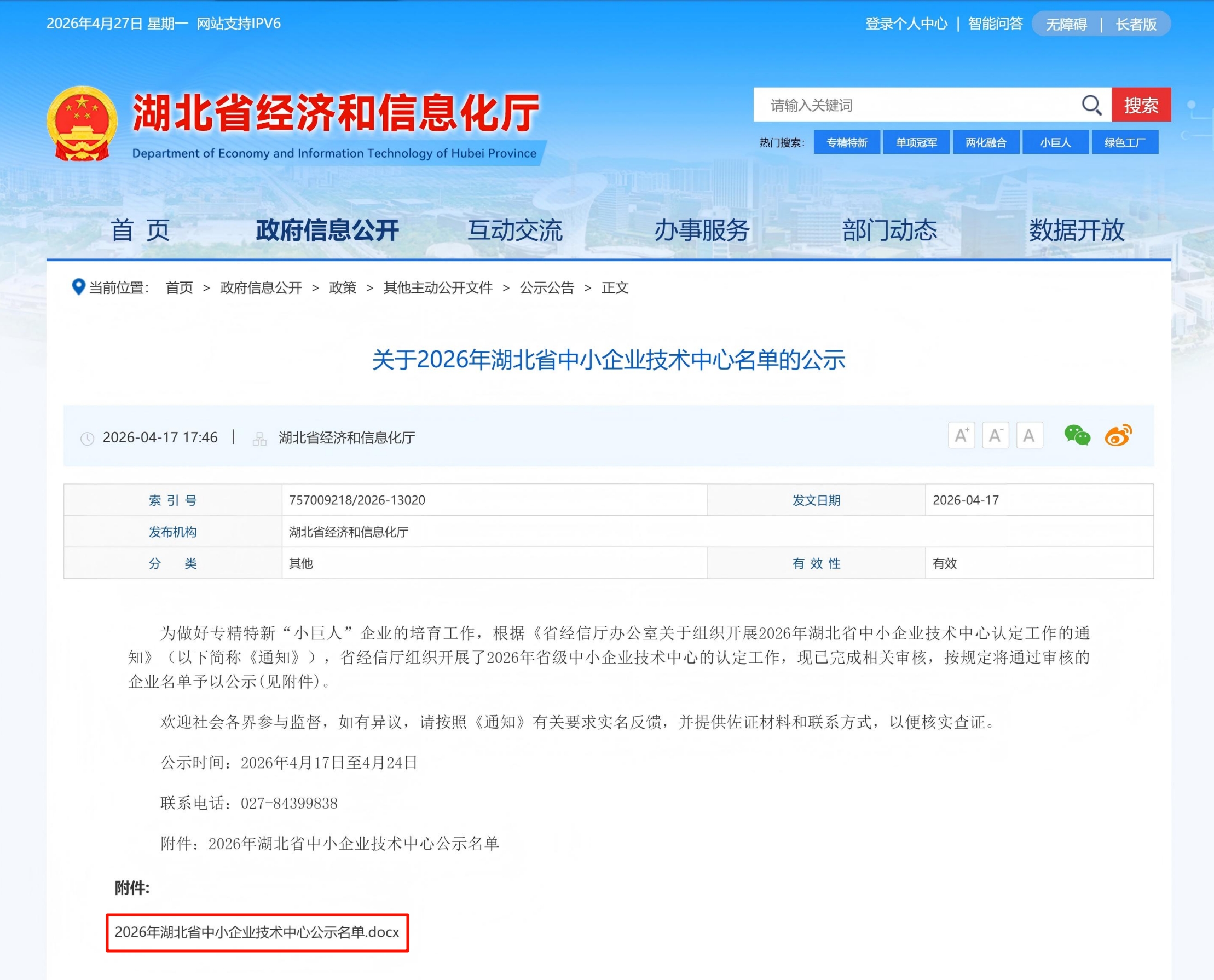Increase font size with A+ icon
The image size is (1214, 980).
tap(961, 435)
